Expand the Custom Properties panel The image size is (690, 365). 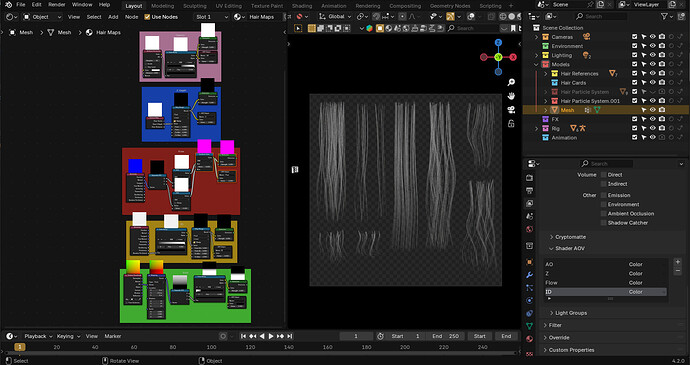(x=545, y=350)
